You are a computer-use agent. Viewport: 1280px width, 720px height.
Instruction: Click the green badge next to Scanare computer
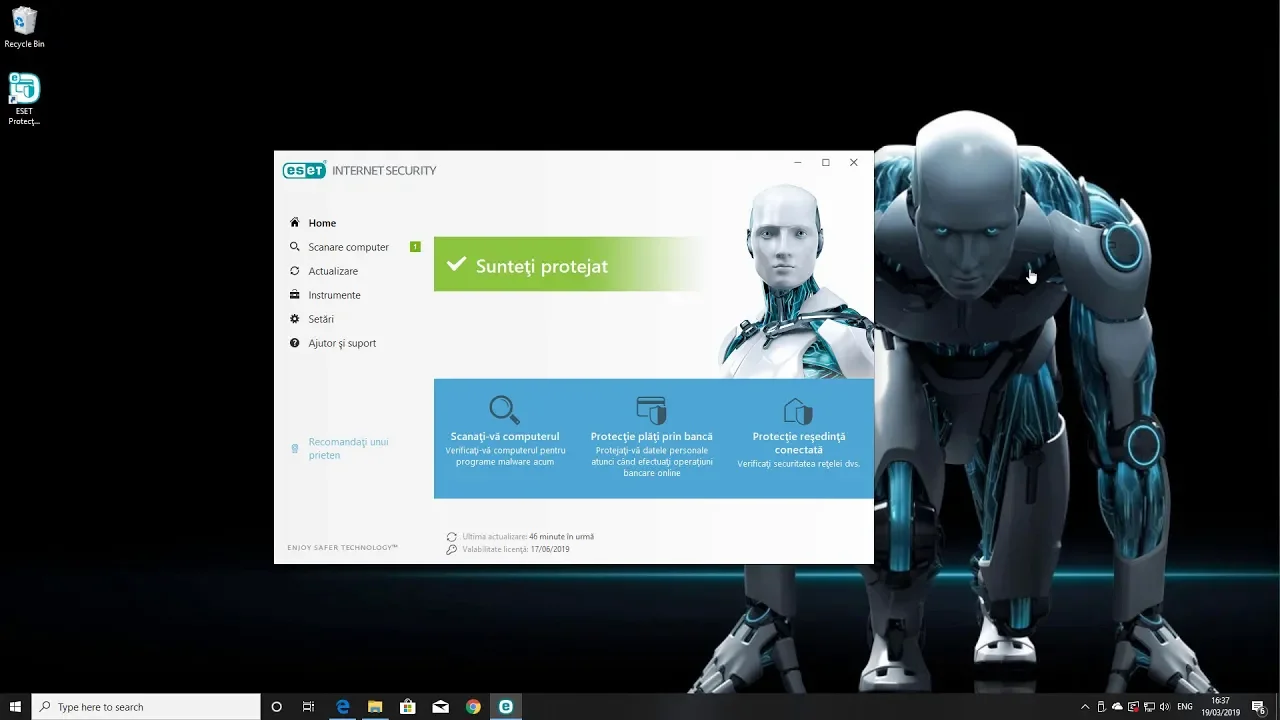415,247
